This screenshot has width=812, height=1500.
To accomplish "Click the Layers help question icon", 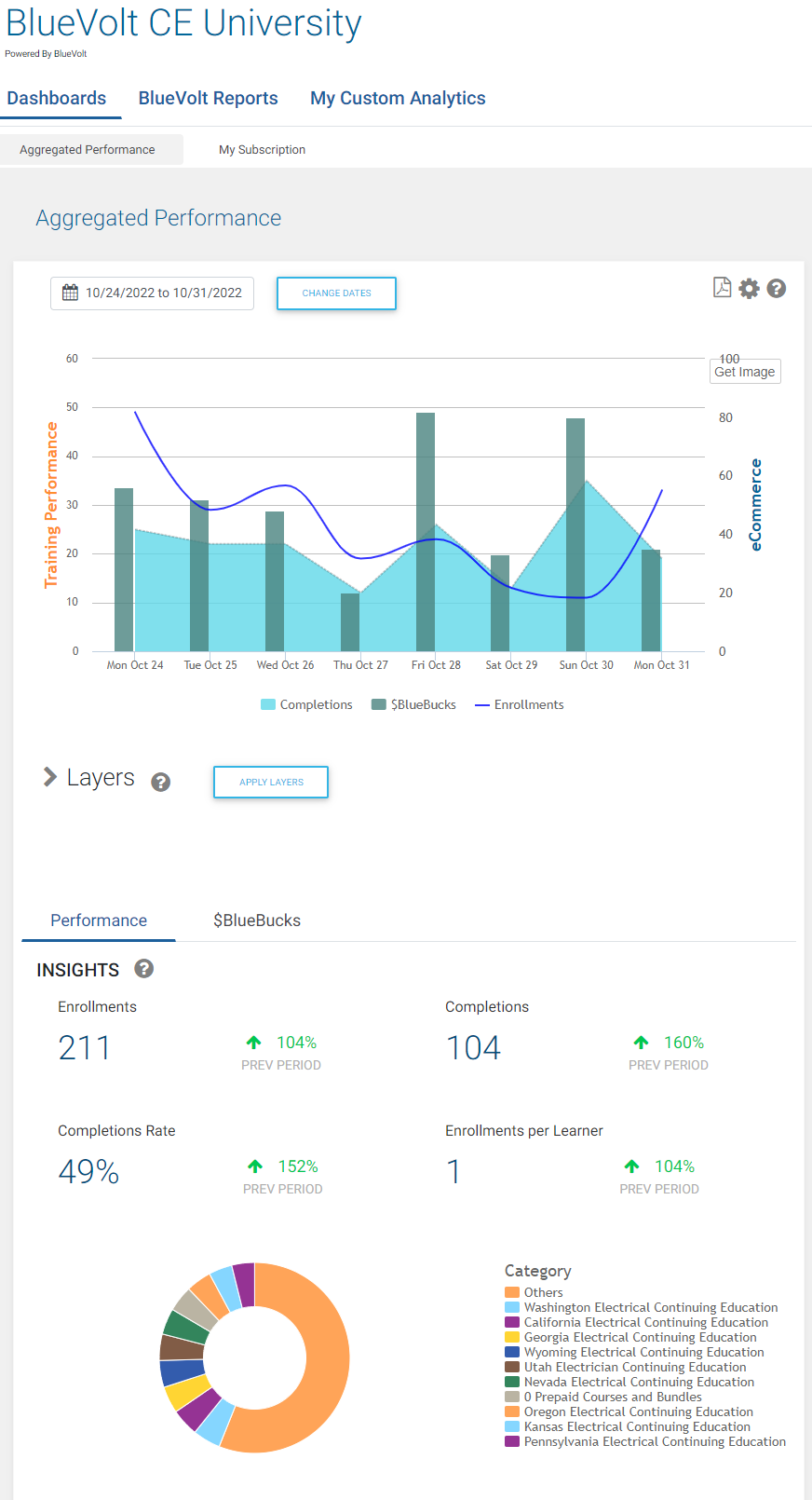I will [161, 782].
